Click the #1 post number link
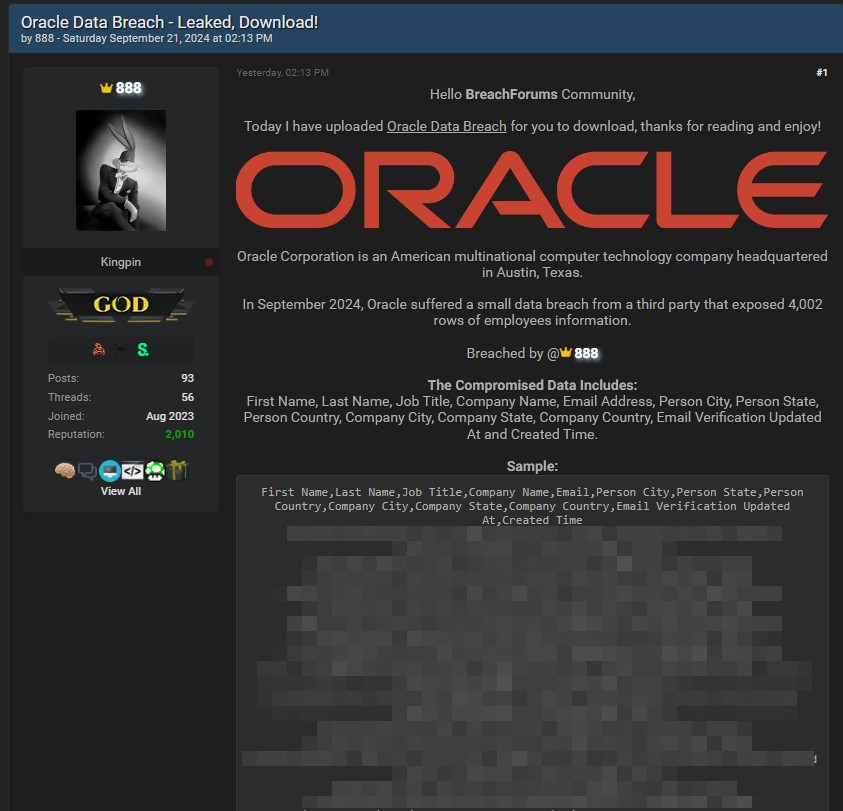The width and height of the screenshot is (843, 811). coord(821,73)
